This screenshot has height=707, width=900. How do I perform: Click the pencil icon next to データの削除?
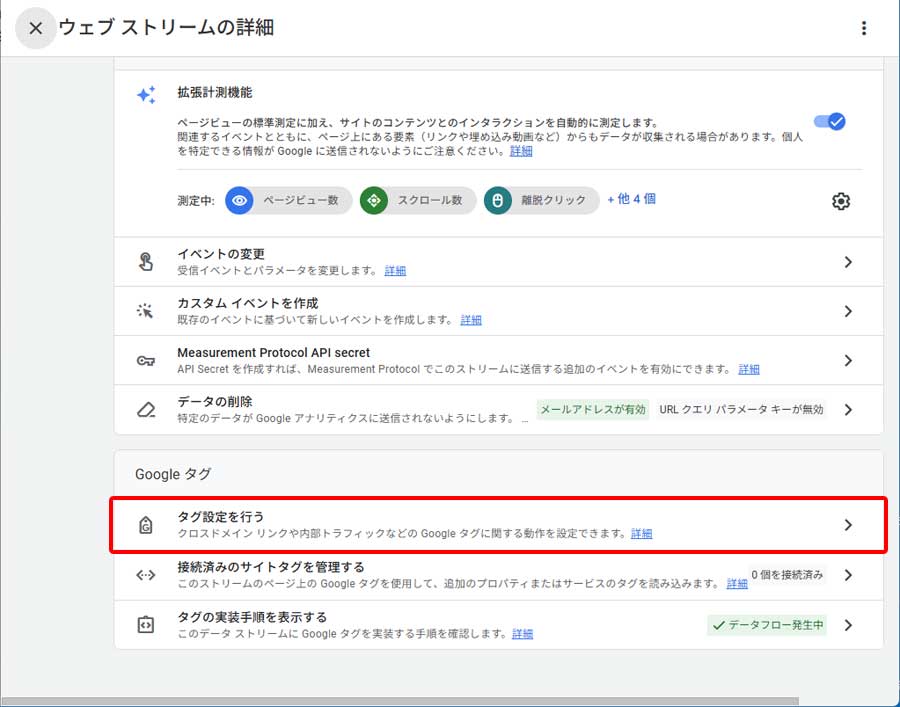point(146,409)
